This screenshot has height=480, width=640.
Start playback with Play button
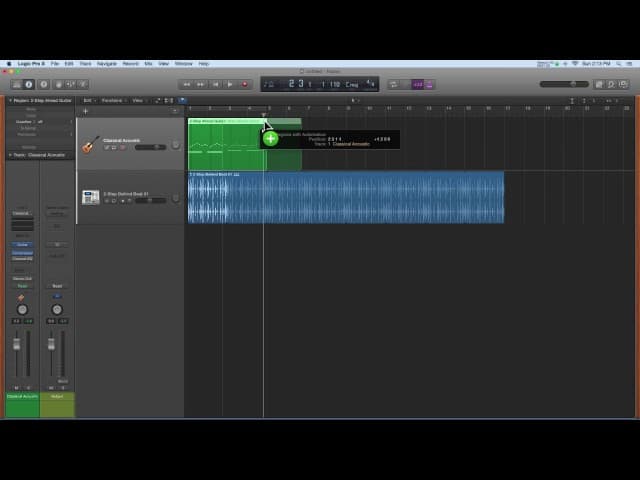click(230, 84)
